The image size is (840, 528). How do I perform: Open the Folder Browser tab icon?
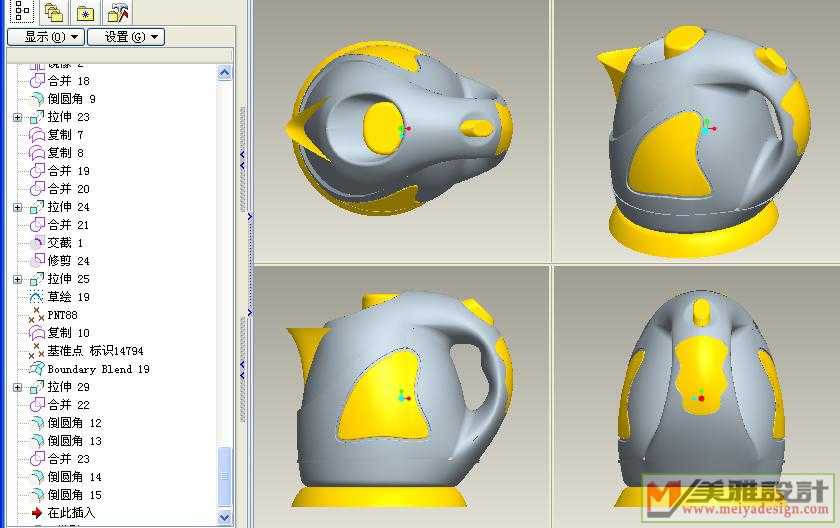[x=53, y=12]
